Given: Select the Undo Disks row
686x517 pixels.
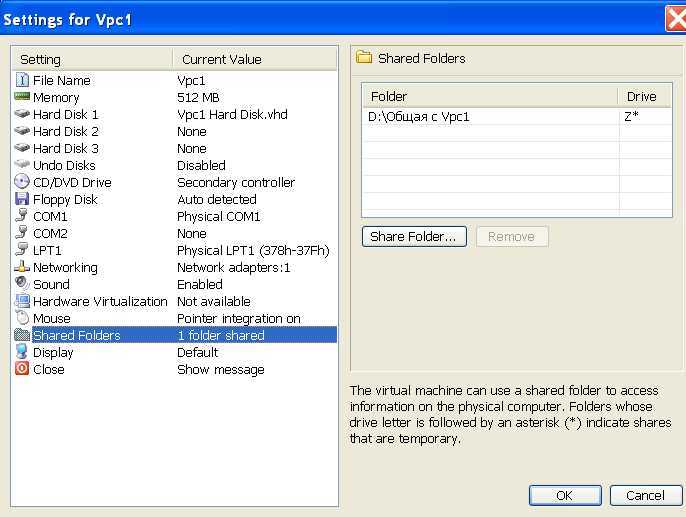Looking at the screenshot, I should [x=175, y=165].
